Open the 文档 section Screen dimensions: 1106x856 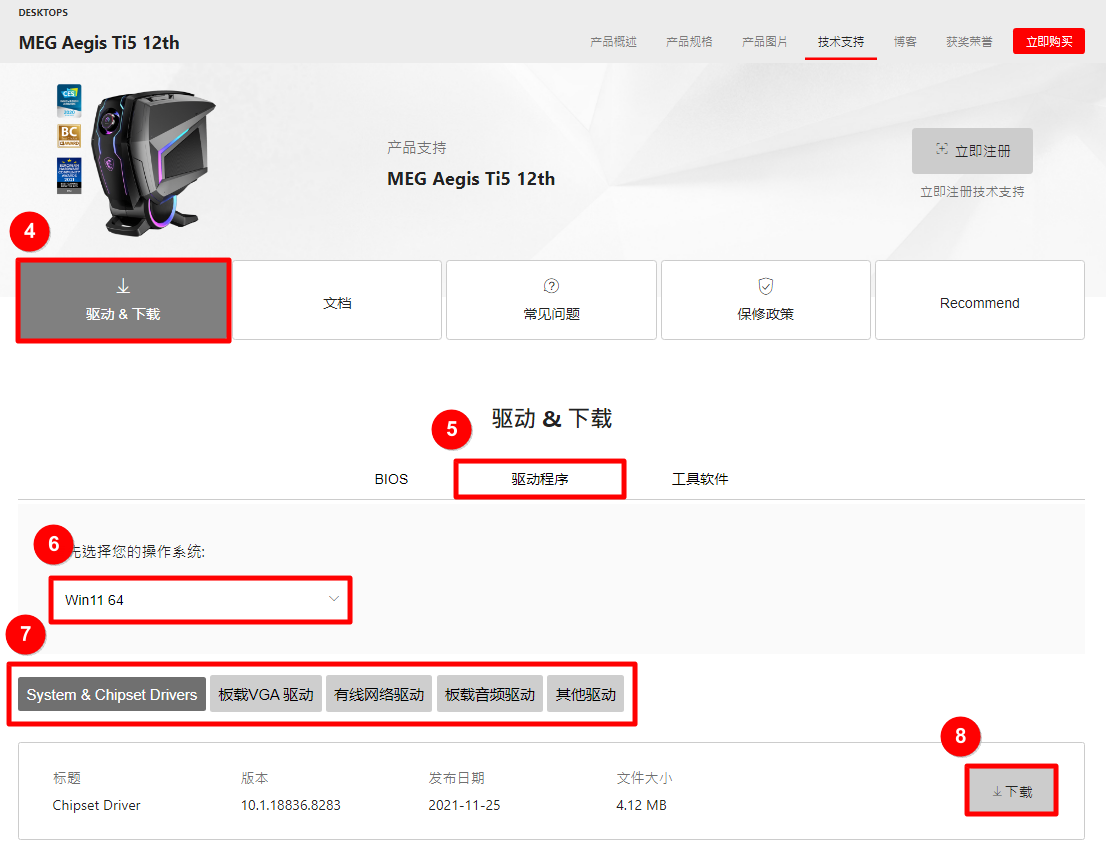(337, 302)
